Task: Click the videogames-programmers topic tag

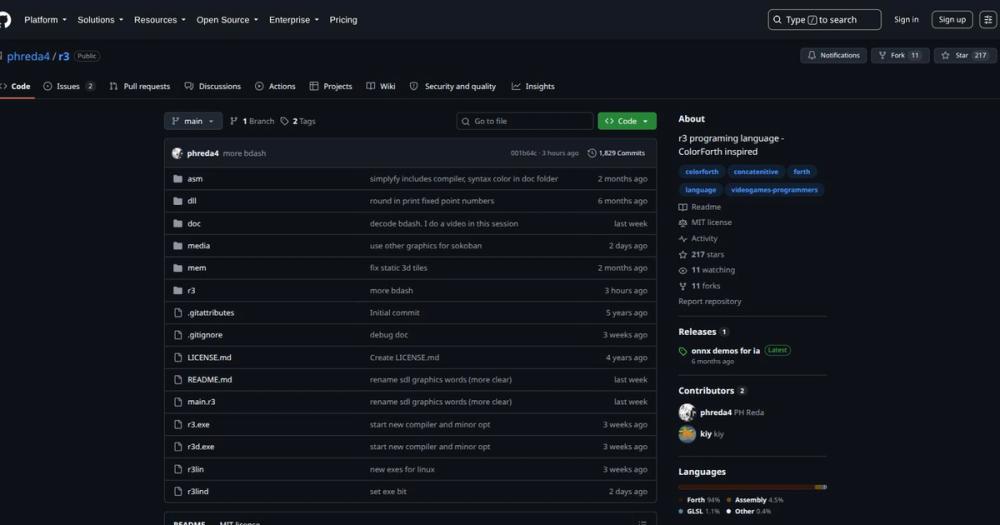Action: (774, 189)
